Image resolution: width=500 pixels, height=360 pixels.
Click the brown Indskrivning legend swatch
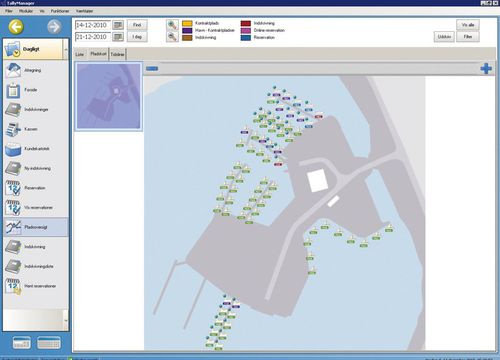click(x=187, y=38)
